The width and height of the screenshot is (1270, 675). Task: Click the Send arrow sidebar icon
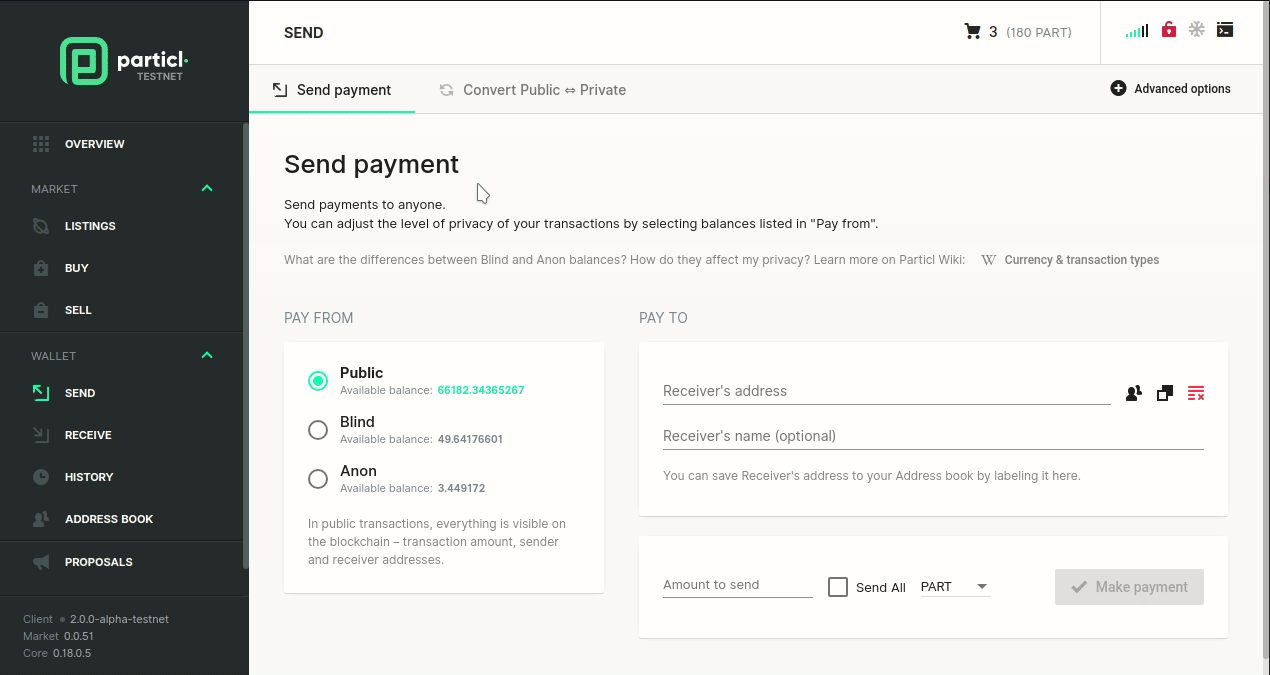point(41,393)
